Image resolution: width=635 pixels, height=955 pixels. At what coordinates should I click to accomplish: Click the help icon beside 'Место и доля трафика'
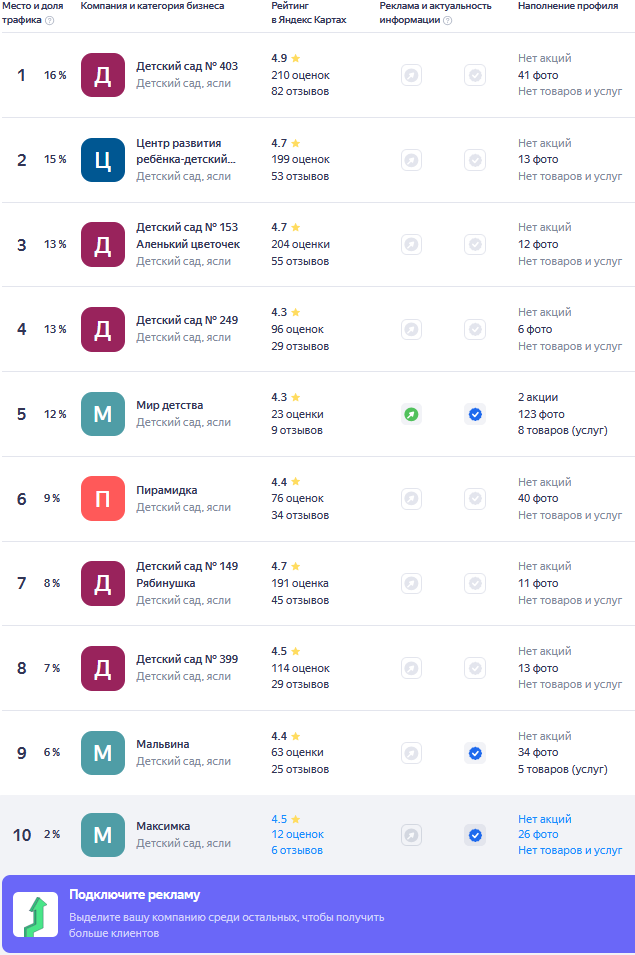pos(49,20)
